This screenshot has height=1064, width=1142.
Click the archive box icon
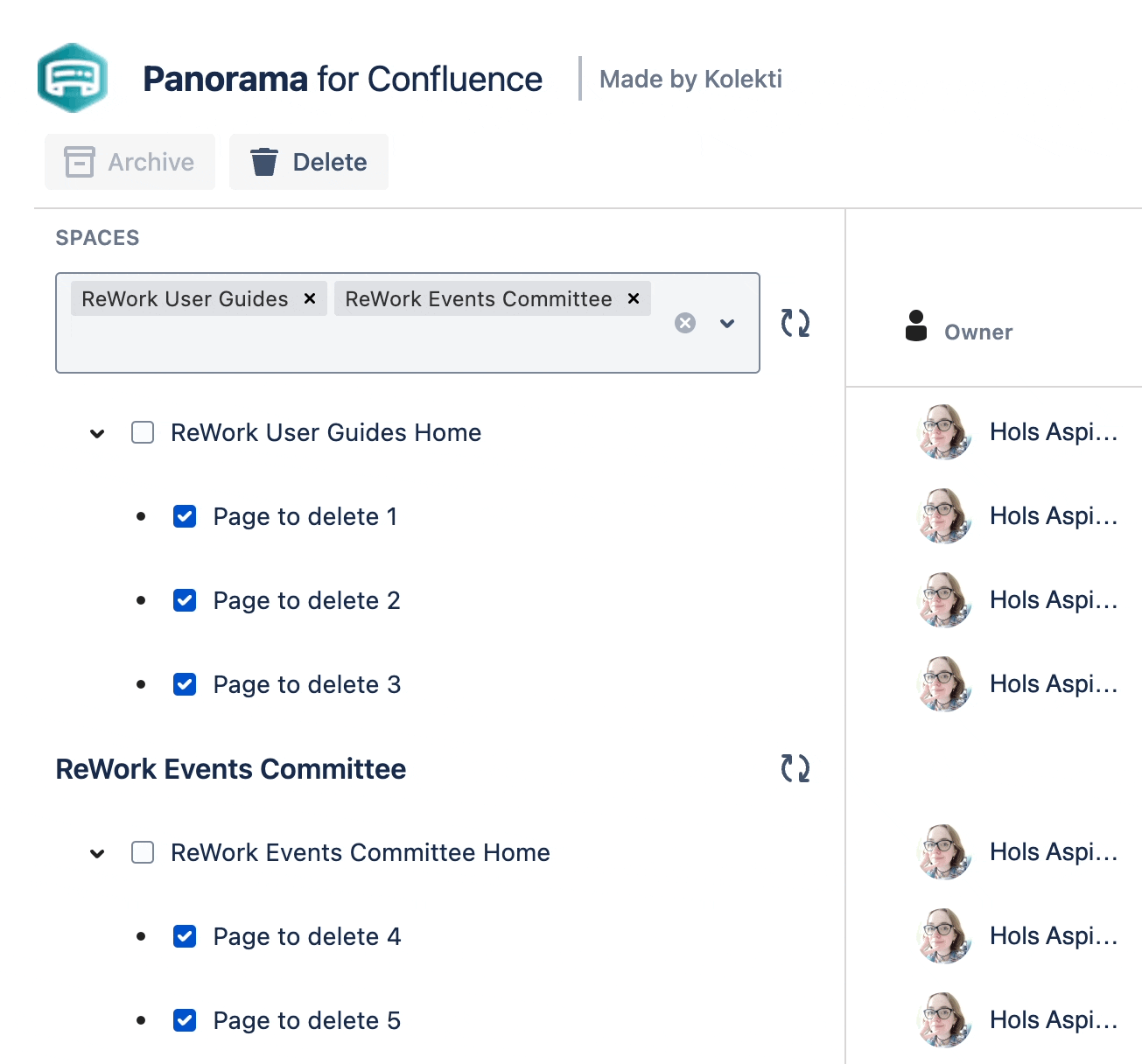point(80,162)
